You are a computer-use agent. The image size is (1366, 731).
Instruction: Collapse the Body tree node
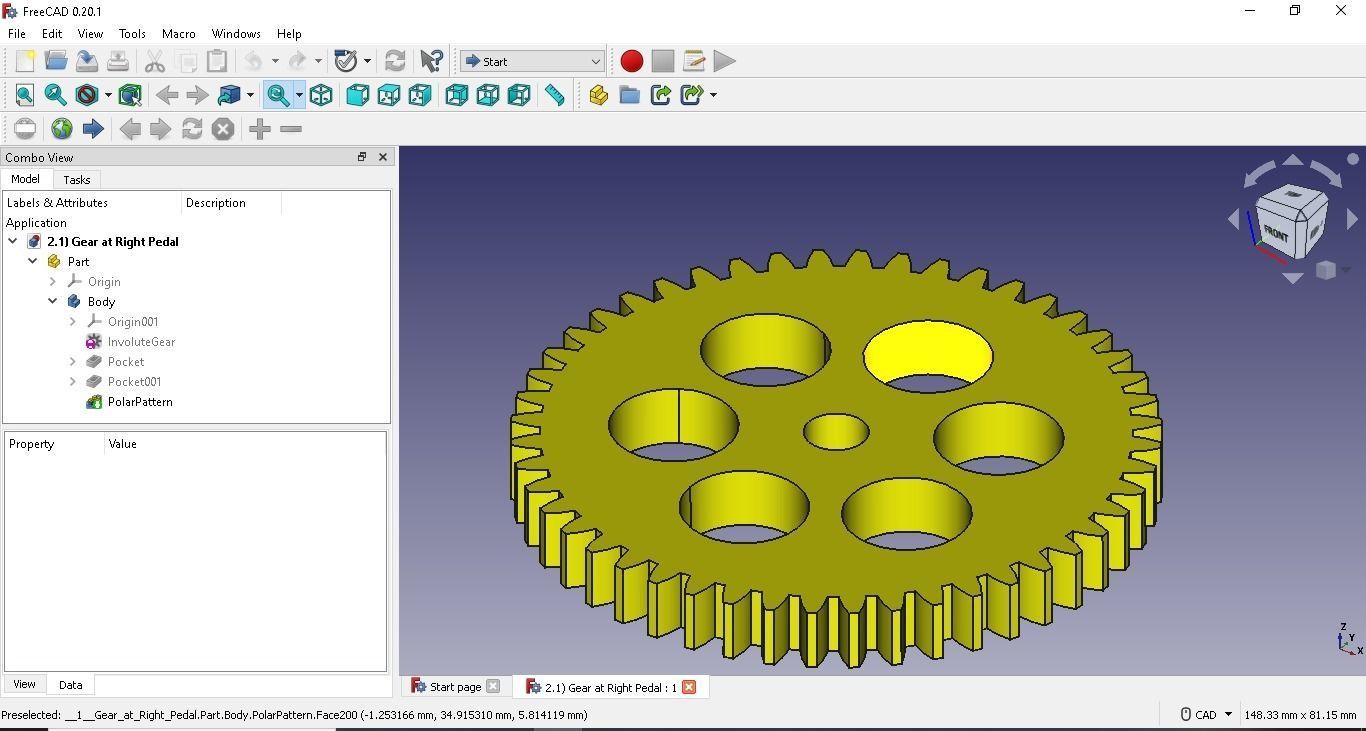click(x=53, y=301)
